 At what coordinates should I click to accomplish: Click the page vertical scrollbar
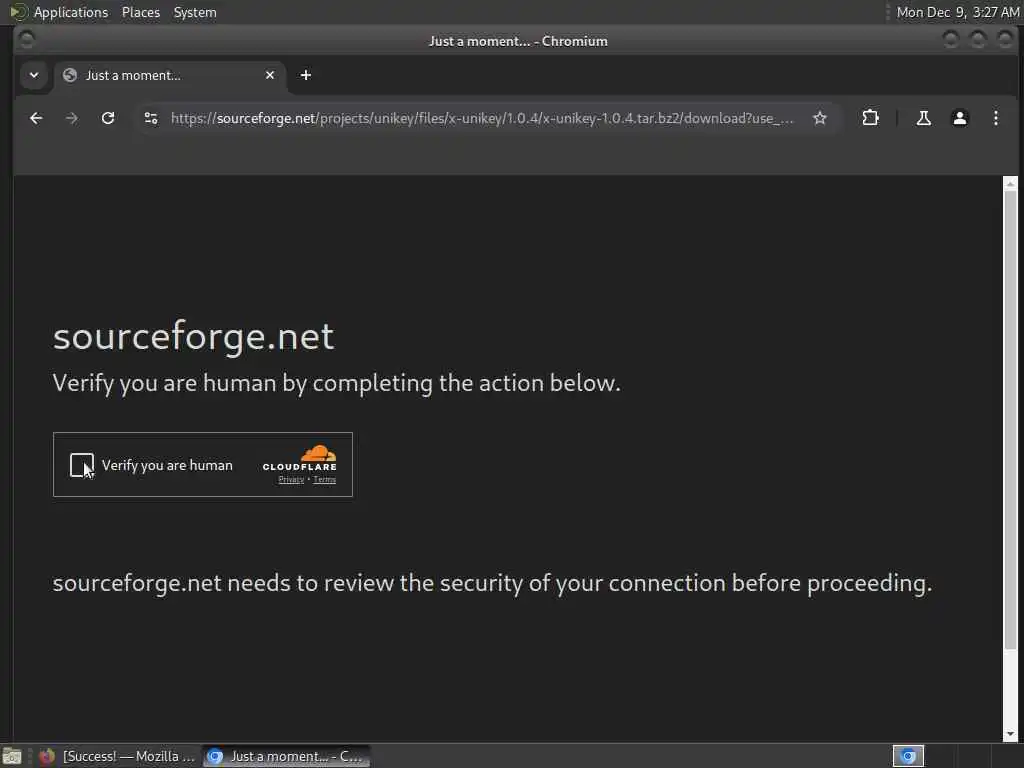coord(1010,418)
